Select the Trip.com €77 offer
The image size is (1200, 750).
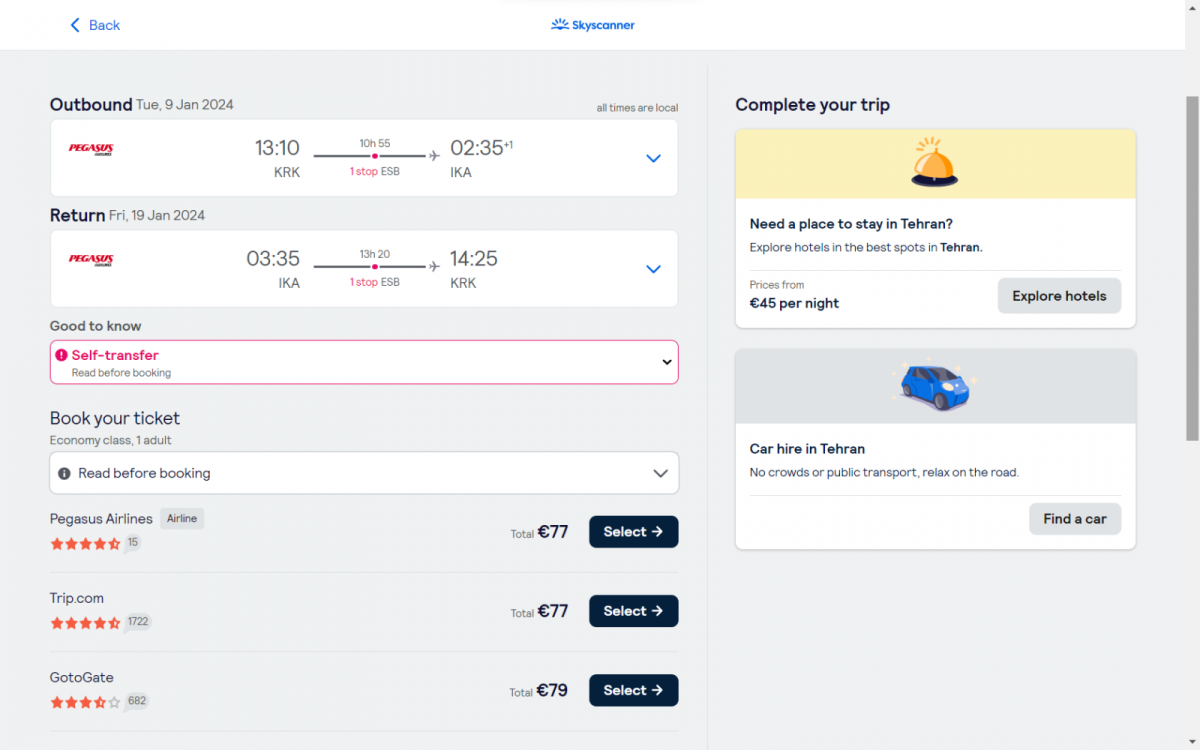tap(633, 611)
